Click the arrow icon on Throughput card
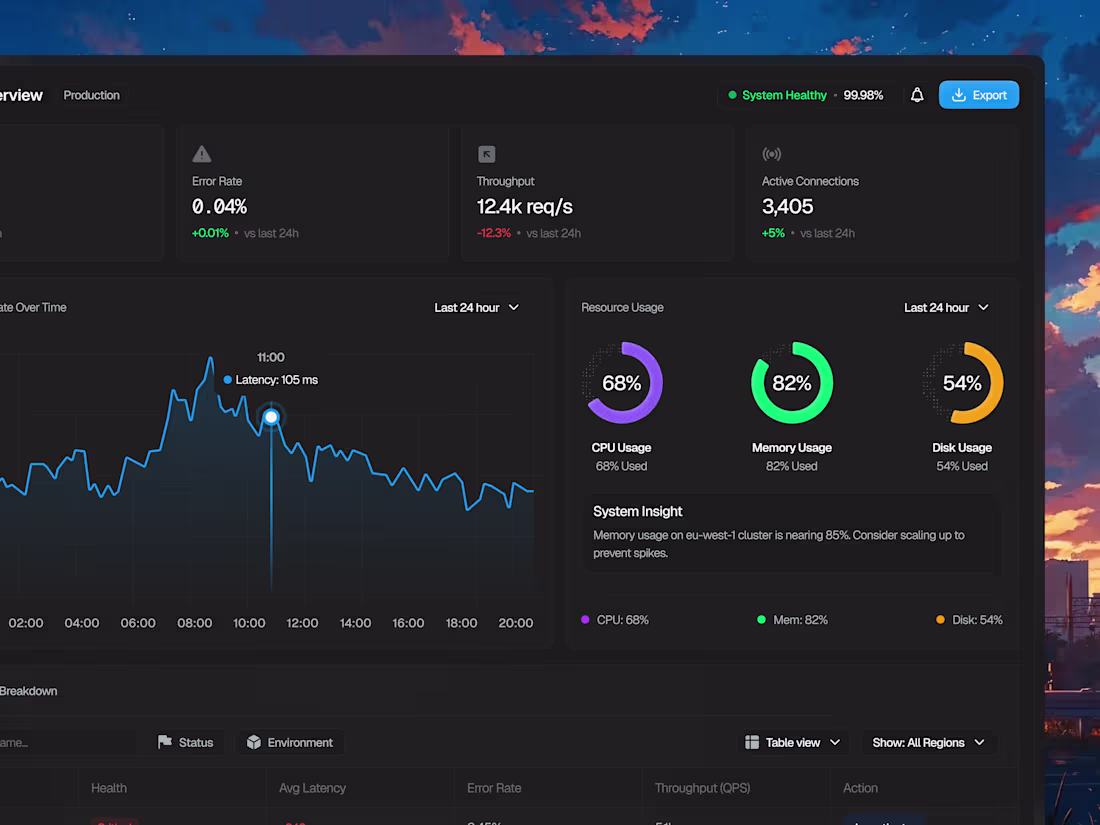 coord(487,154)
